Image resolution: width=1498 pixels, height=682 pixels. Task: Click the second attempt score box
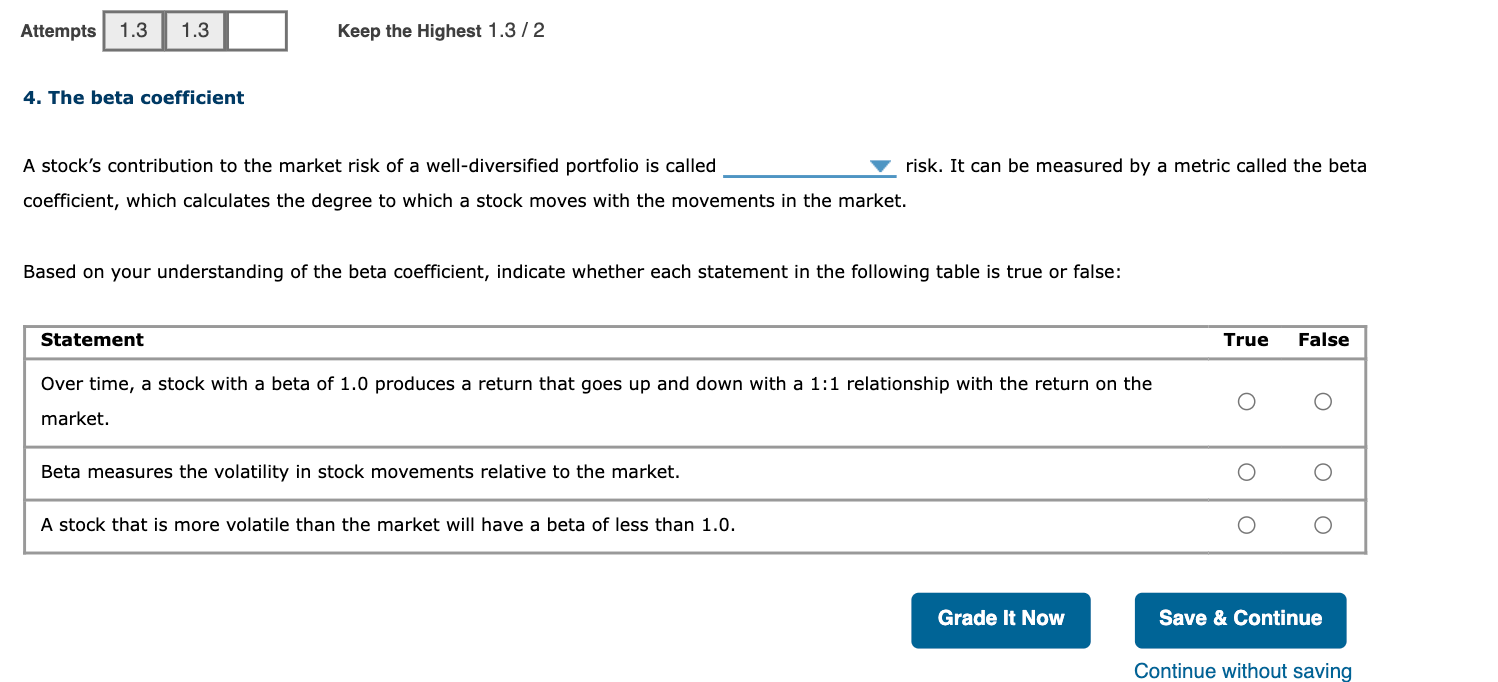195,31
